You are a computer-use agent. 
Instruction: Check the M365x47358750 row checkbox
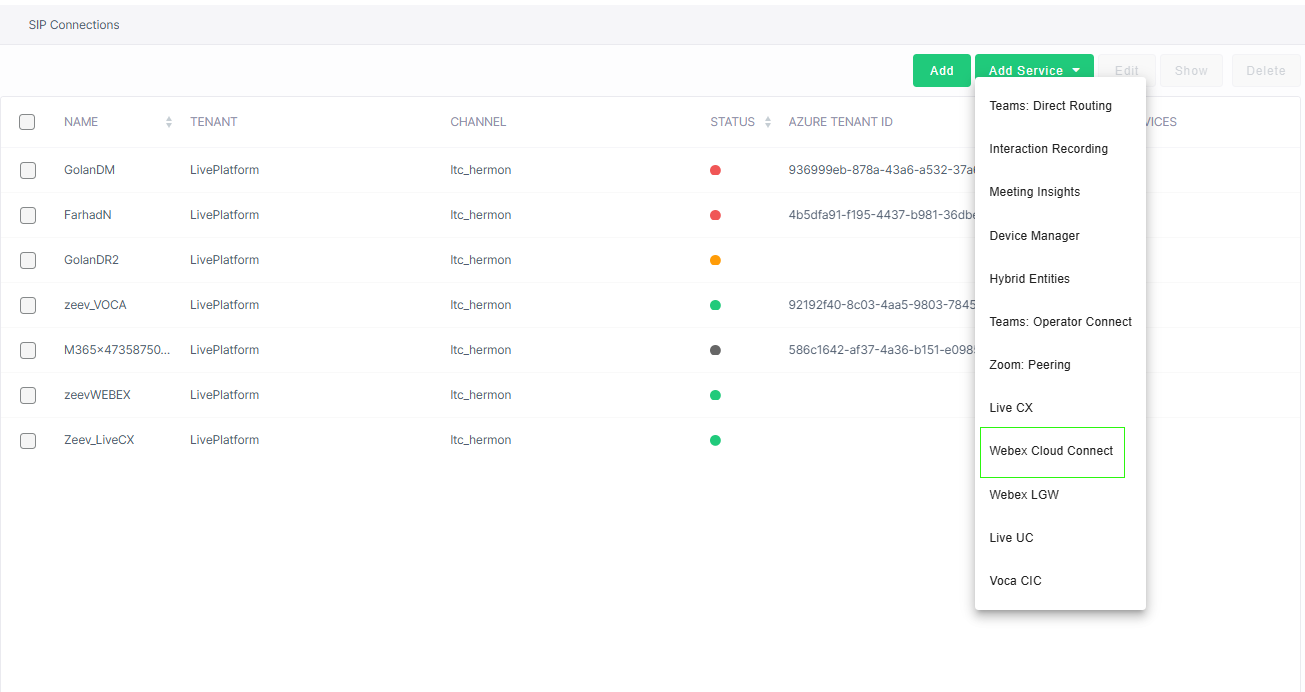point(28,350)
